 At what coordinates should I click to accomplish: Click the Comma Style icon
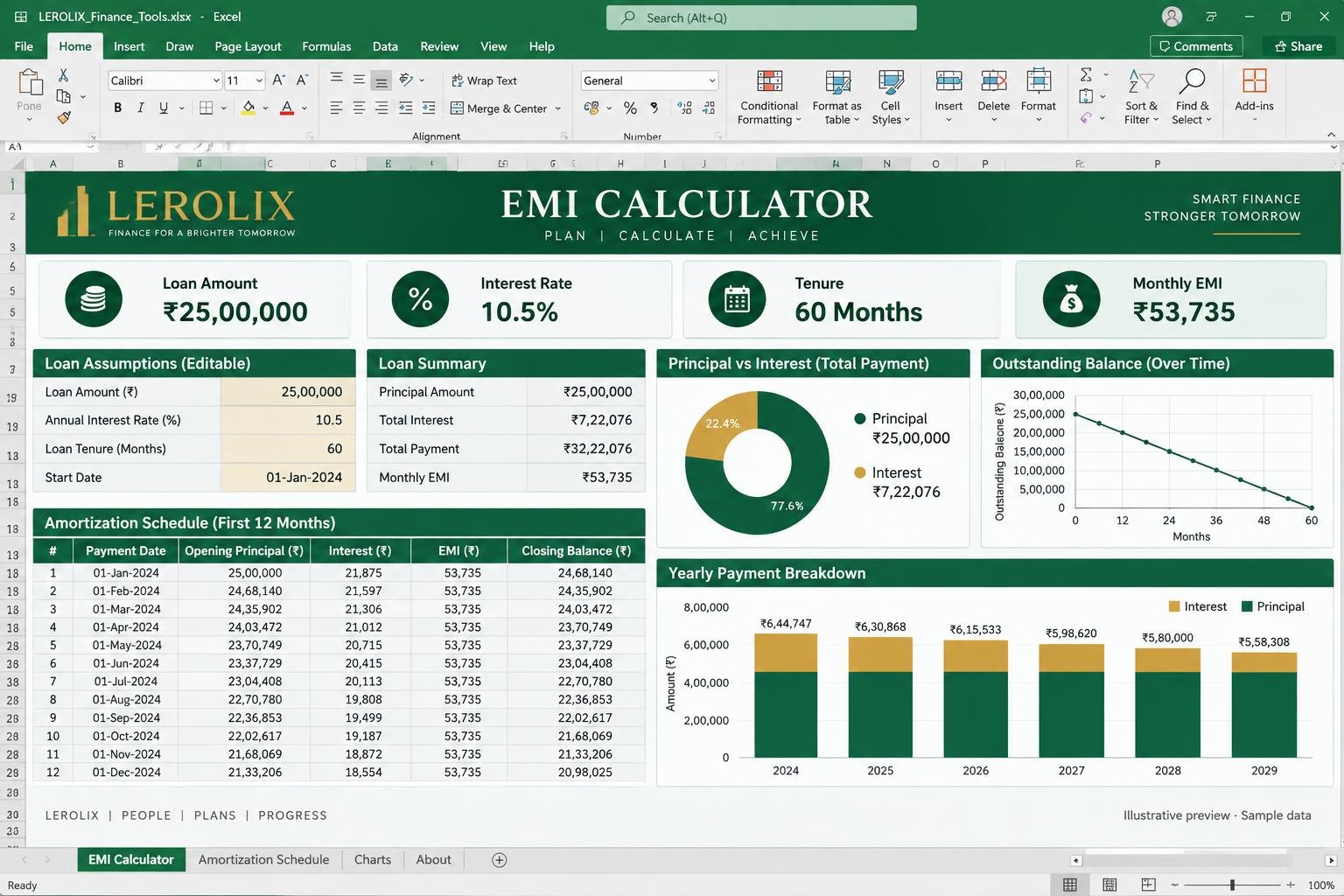pos(654,108)
